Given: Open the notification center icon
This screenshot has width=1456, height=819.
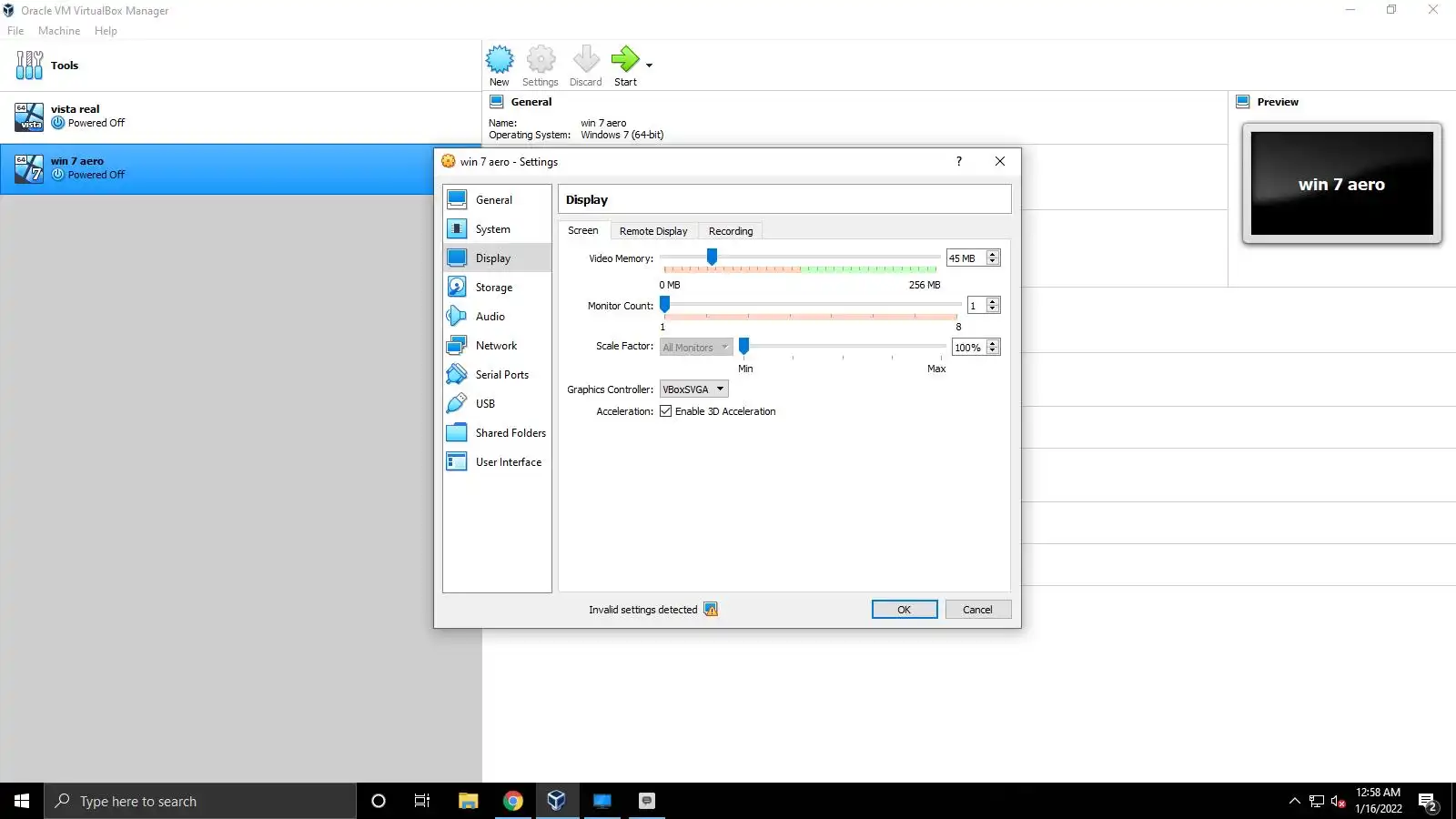Looking at the screenshot, I should click(x=1428, y=802).
